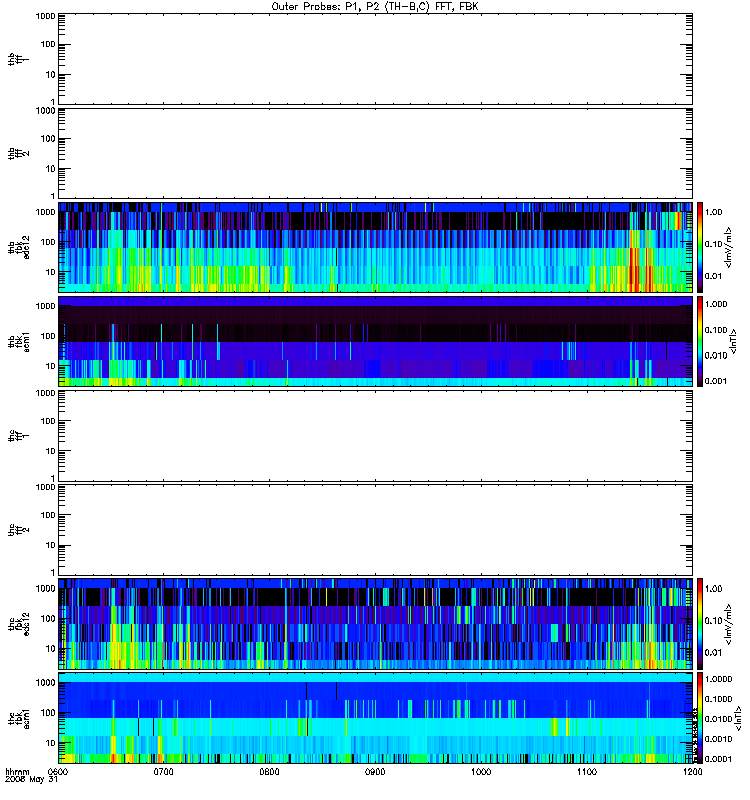
Task: Click the "thb fff 2" y-axis title
Action: (19, 154)
